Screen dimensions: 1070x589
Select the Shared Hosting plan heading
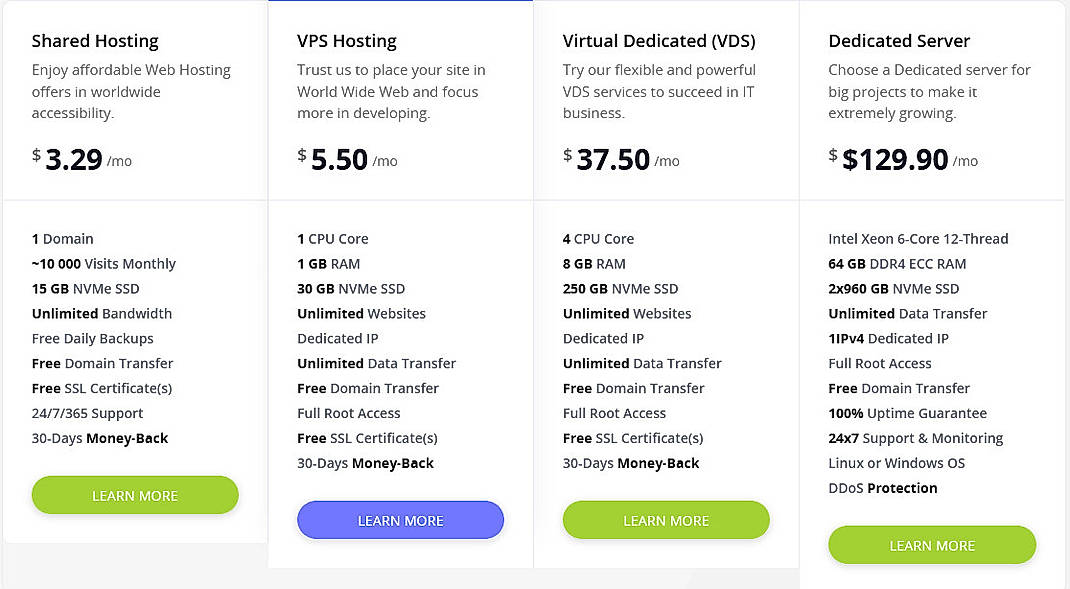95,41
